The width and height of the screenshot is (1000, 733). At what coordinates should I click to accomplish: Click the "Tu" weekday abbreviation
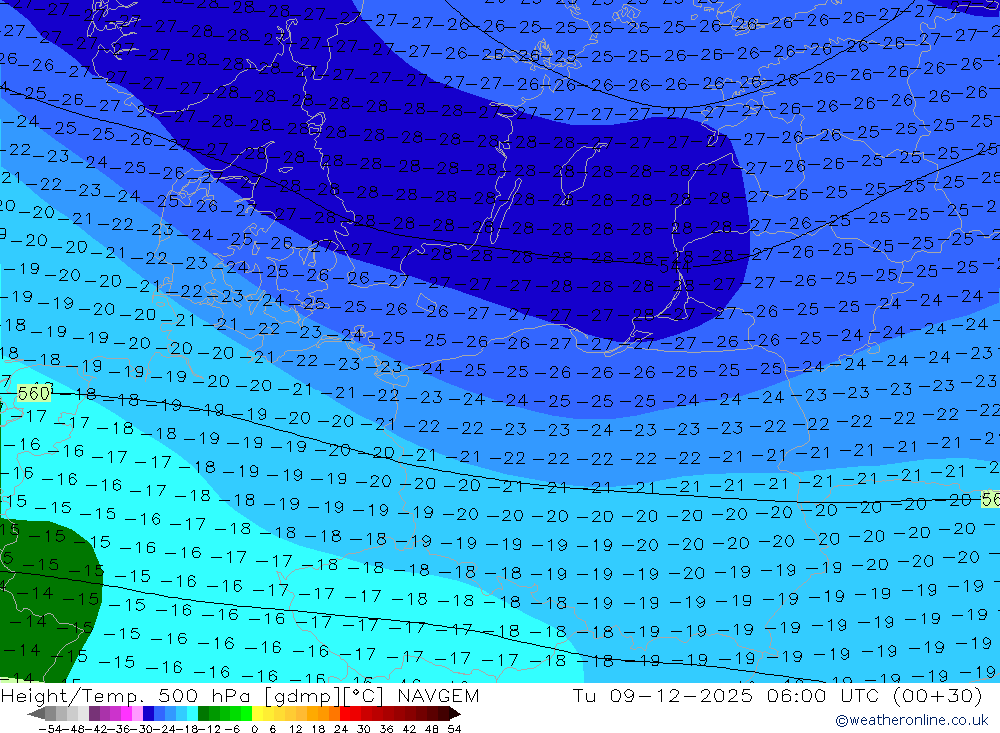coord(584,695)
